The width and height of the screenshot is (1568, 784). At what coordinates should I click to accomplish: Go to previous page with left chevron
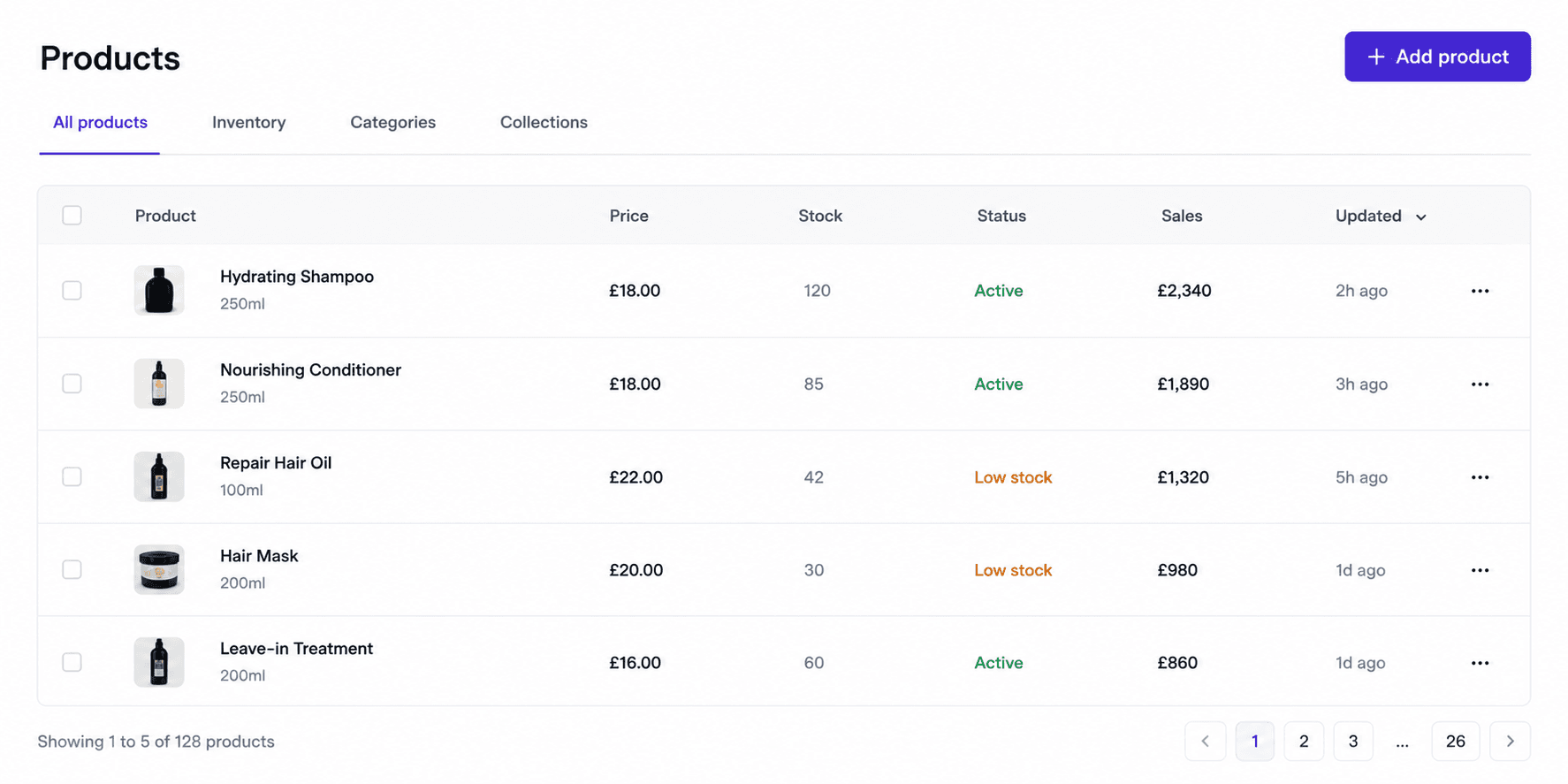[1205, 742]
